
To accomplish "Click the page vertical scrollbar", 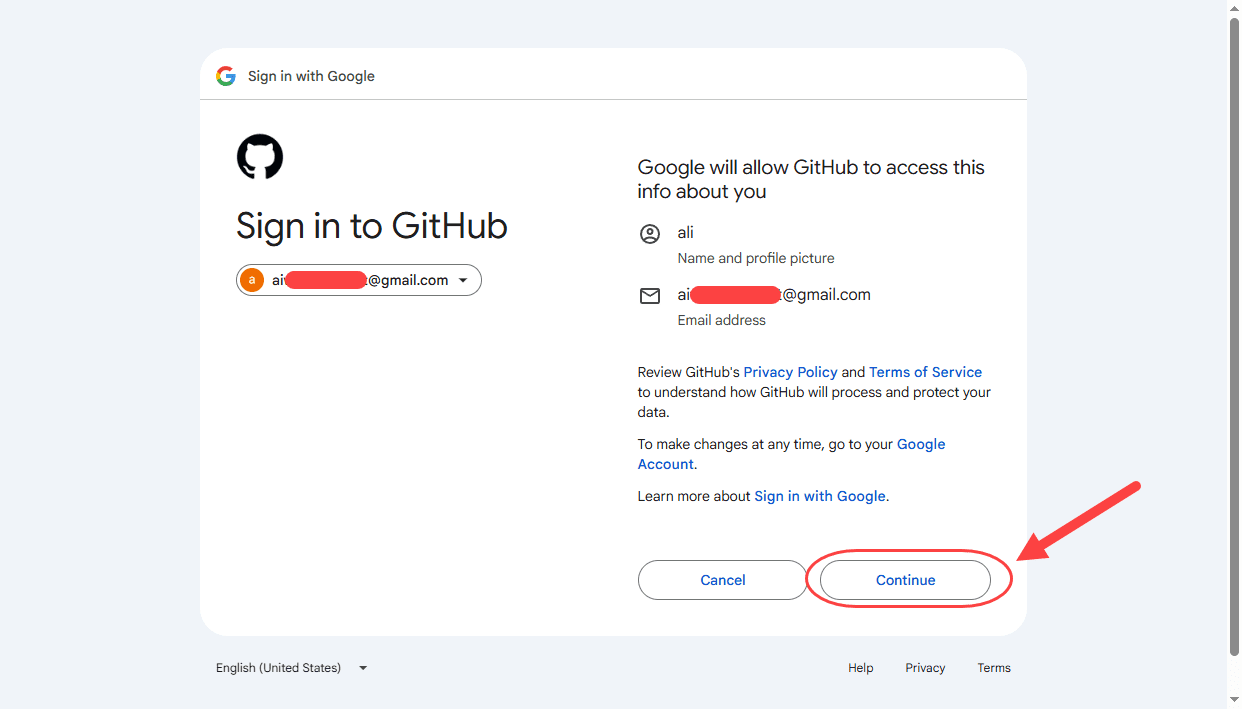I will point(1234,335).
